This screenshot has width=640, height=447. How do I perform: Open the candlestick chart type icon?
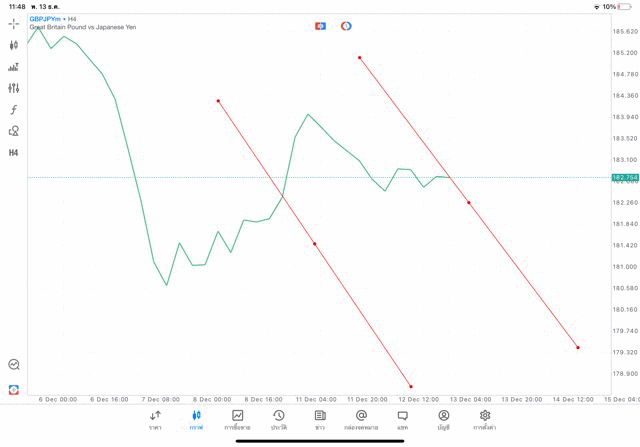click(13, 45)
